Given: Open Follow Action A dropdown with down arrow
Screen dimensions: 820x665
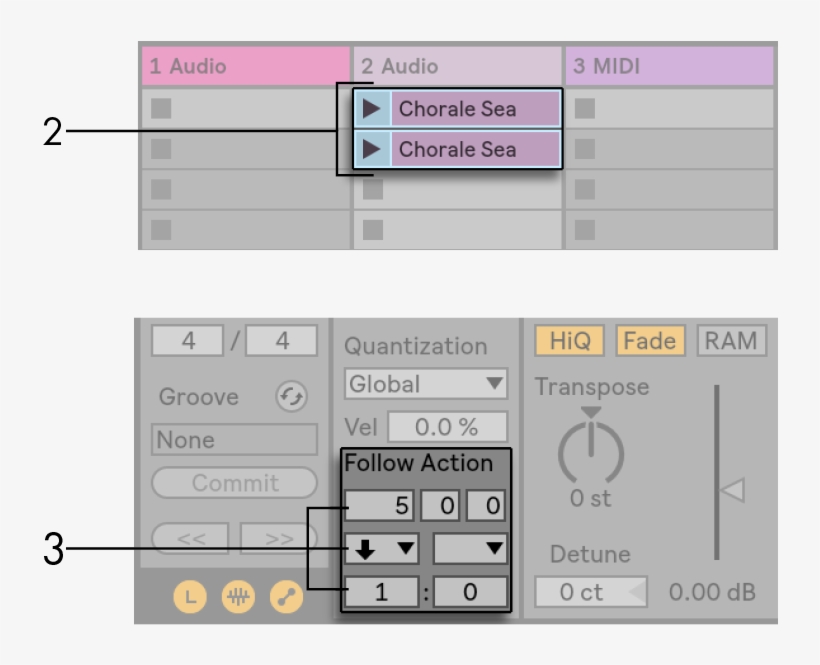Looking at the screenshot, I should [382, 548].
